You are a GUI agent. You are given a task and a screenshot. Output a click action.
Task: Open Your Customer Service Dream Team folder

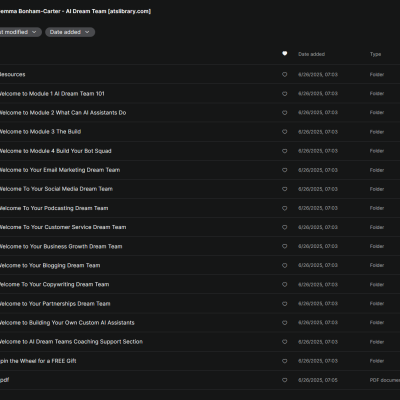pos(63,227)
